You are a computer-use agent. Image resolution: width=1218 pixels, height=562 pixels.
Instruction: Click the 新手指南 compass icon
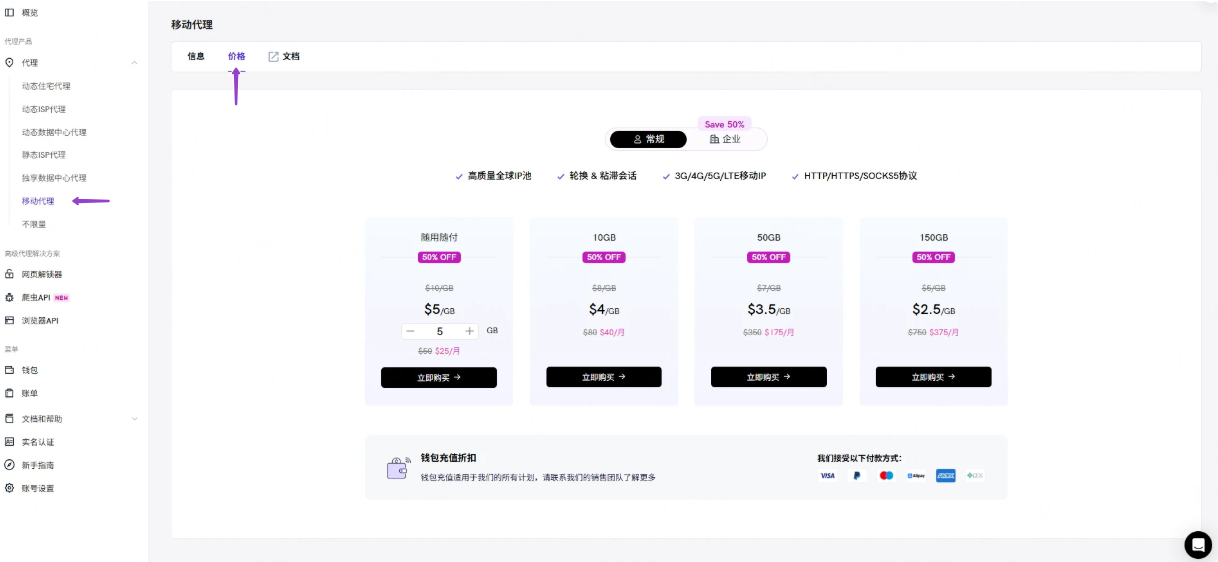(10, 465)
